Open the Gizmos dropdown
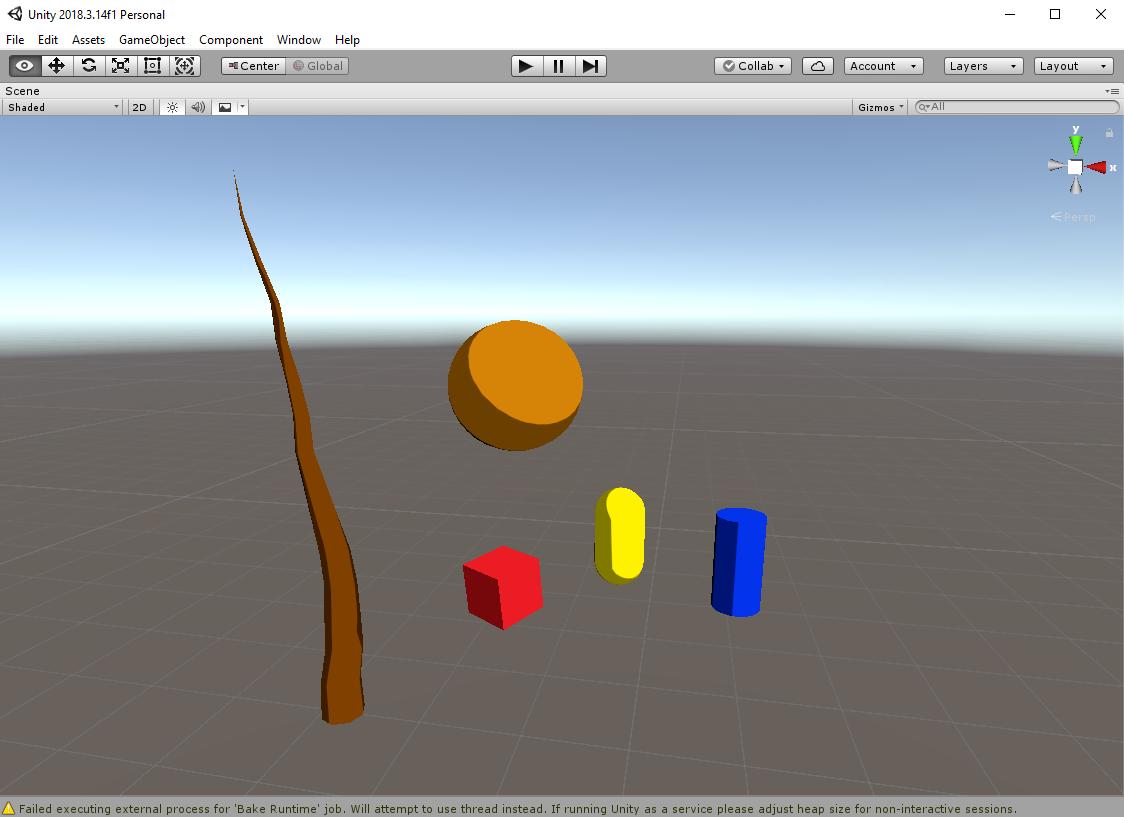1124x817 pixels. tap(880, 108)
